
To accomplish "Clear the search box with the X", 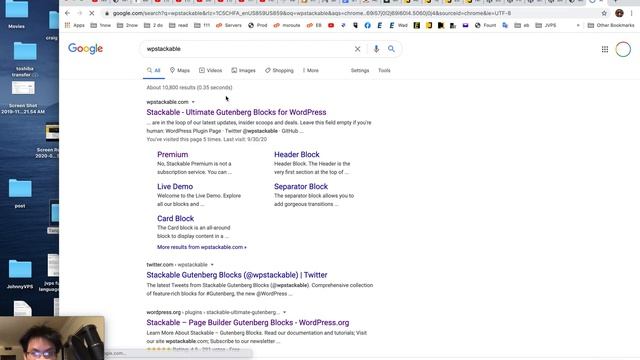I will coord(357,49).
